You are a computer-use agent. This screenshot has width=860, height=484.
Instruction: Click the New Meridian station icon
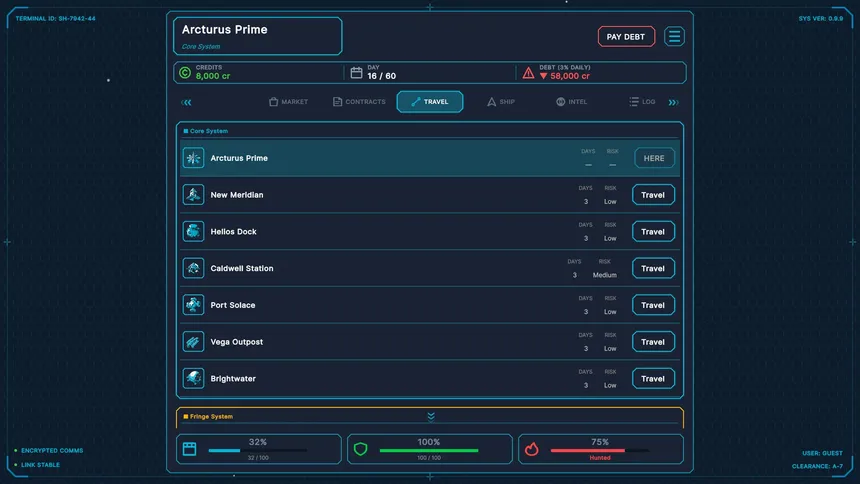[x=193, y=195]
